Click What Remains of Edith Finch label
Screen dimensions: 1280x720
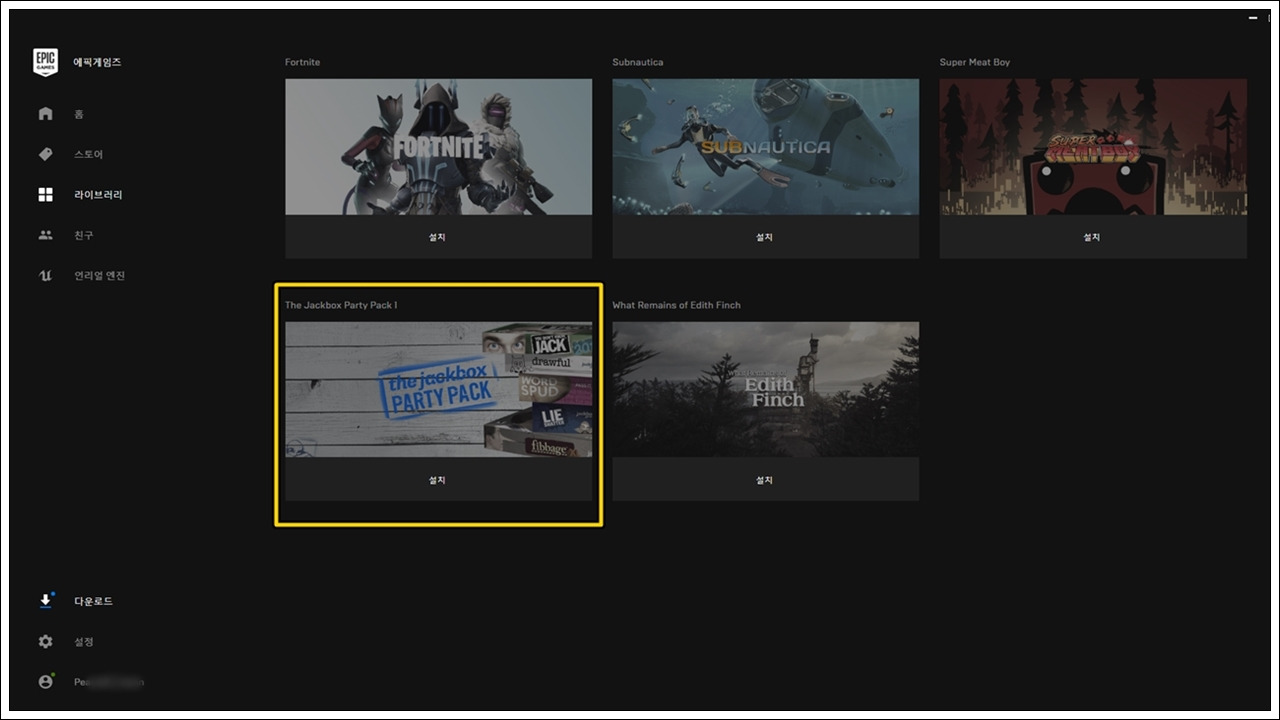coord(676,305)
